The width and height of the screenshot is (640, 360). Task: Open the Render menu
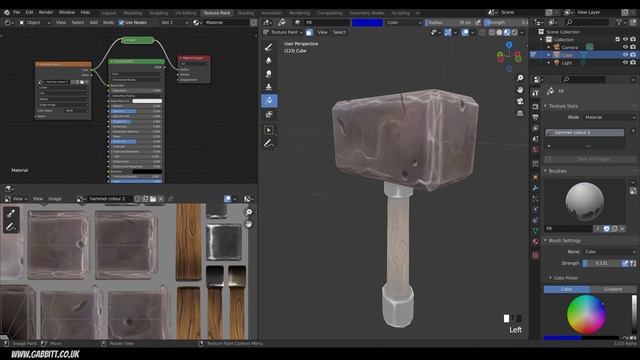click(x=46, y=12)
